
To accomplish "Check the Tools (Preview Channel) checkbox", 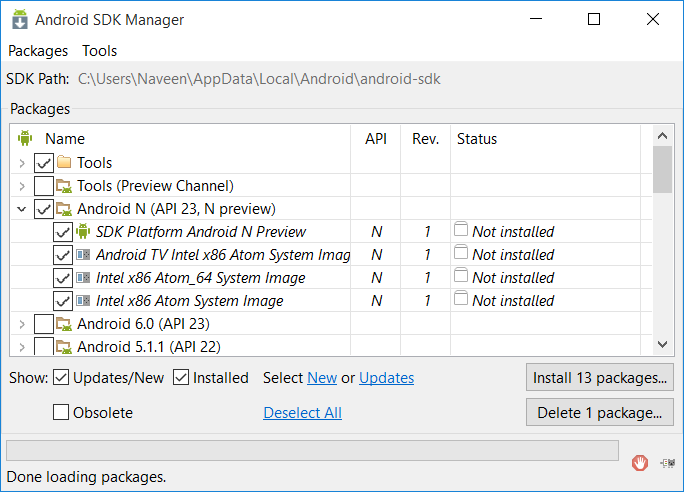I will (43, 186).
